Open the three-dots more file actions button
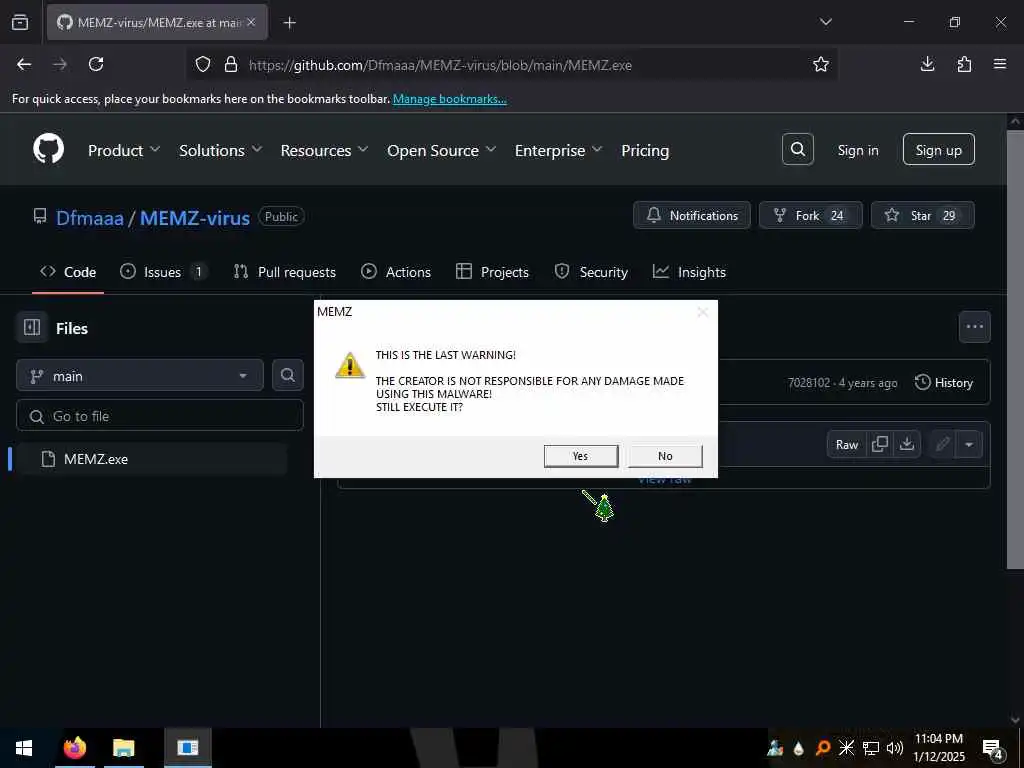The width and height of the screenshot is (1024, 768). tap(974, 327)
